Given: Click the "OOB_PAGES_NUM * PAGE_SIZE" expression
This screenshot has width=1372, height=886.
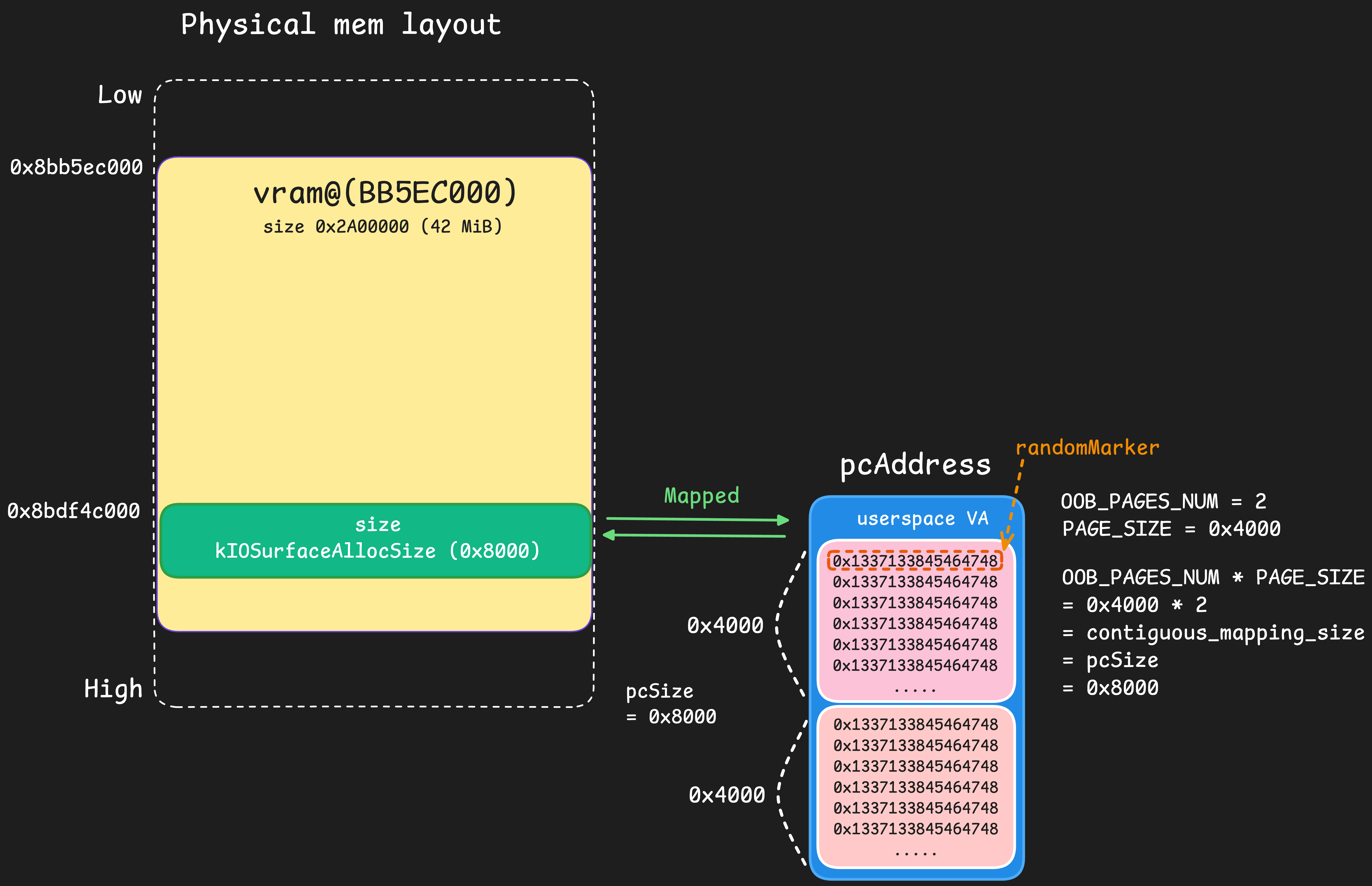Looking at the screenshot, I should pyautogui.click(x=1213, y=577).
